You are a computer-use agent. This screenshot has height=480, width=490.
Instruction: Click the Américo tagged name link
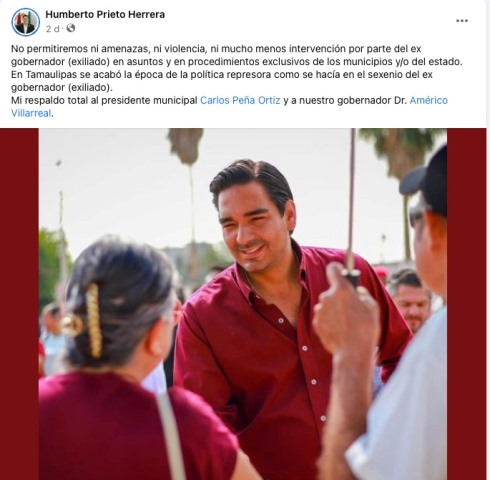[x=429, y=100]
